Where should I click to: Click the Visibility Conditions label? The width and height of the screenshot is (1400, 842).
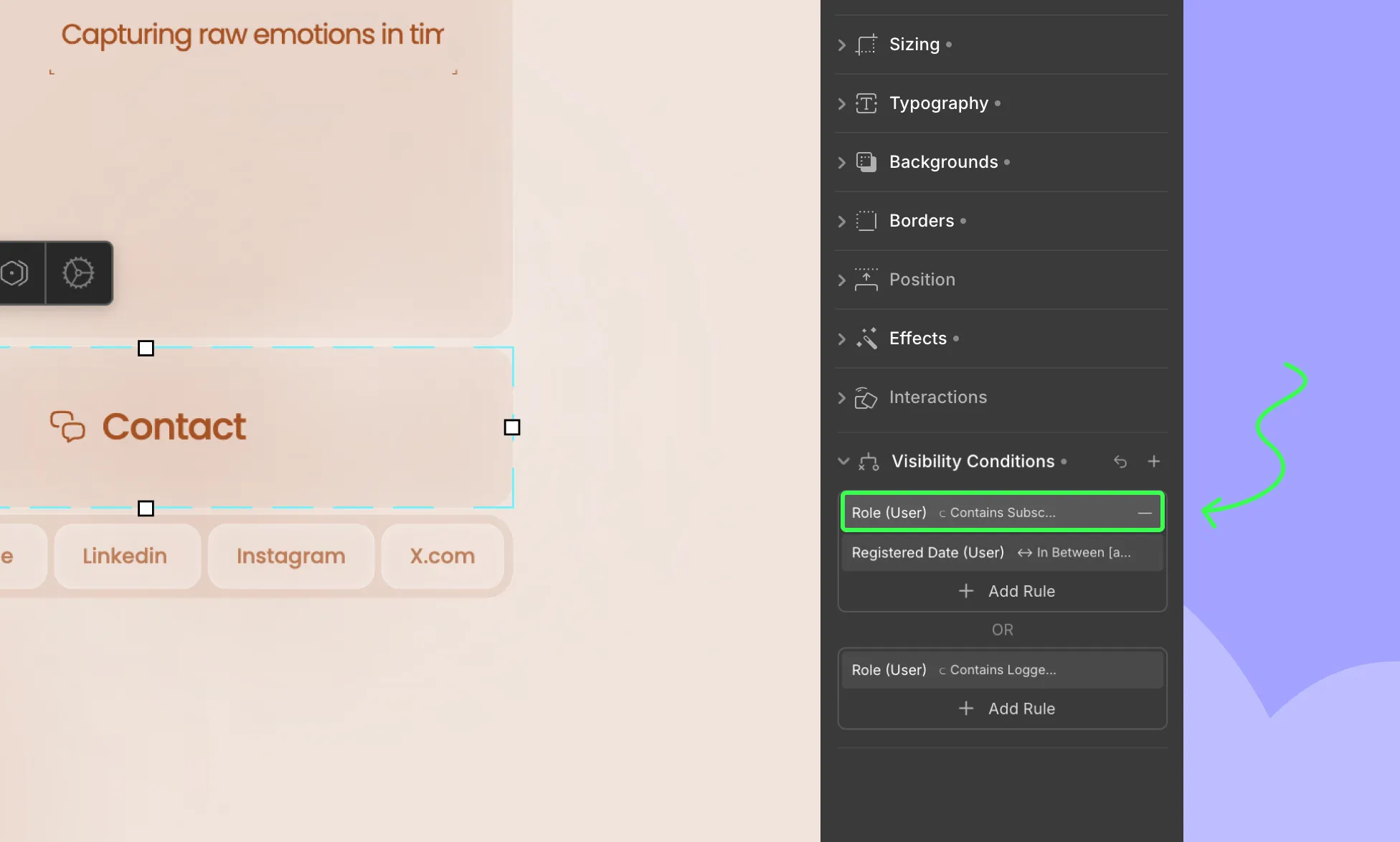point(973,461)
